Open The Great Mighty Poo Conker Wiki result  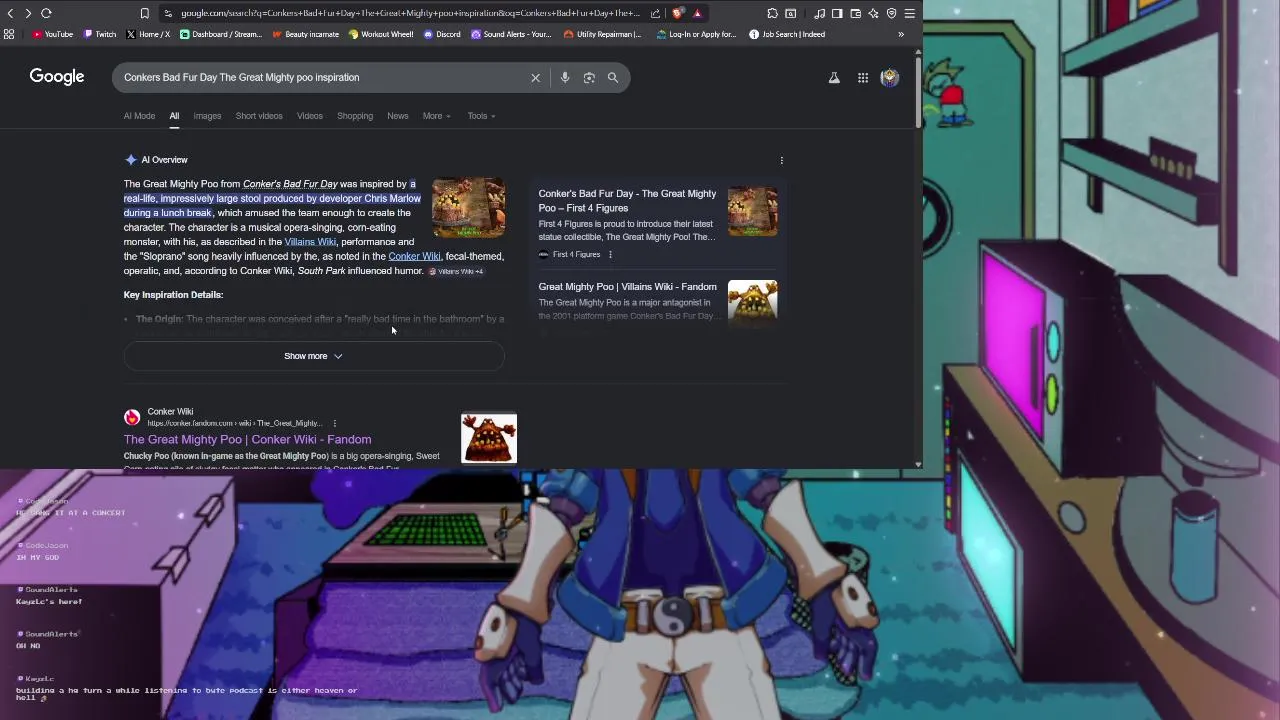pyautogui.click(x=247, y=439)
